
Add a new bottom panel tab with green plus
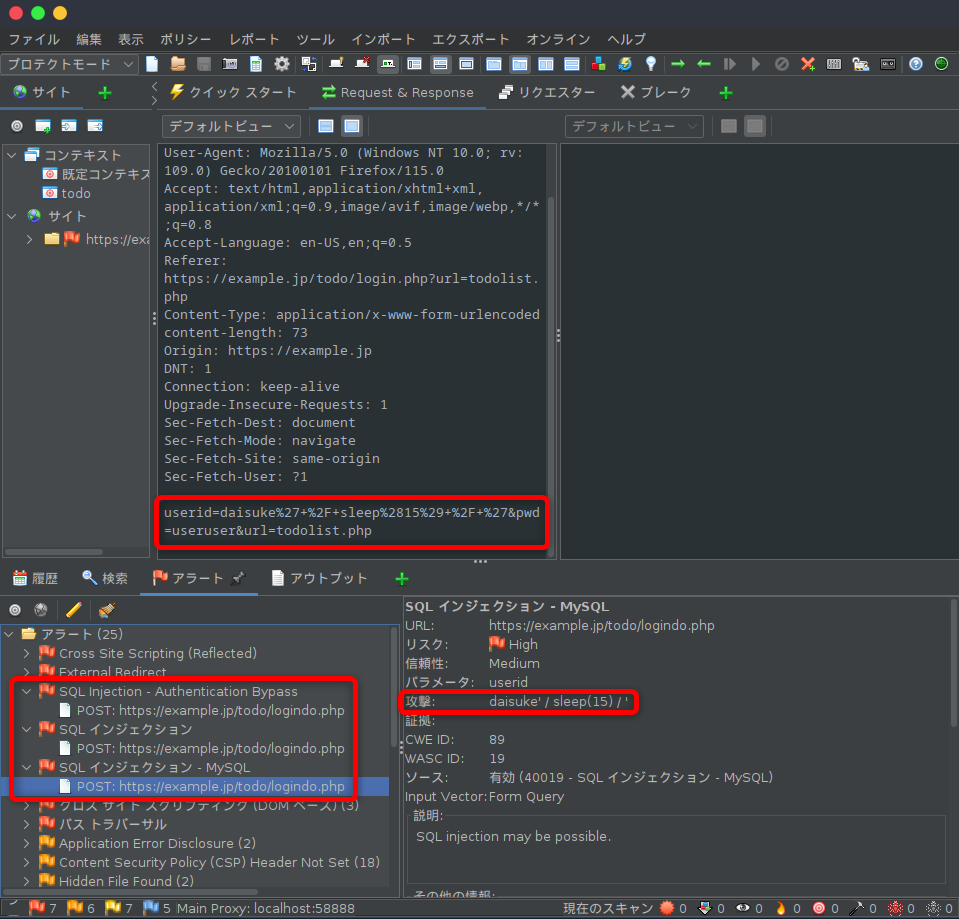point(402,578)
